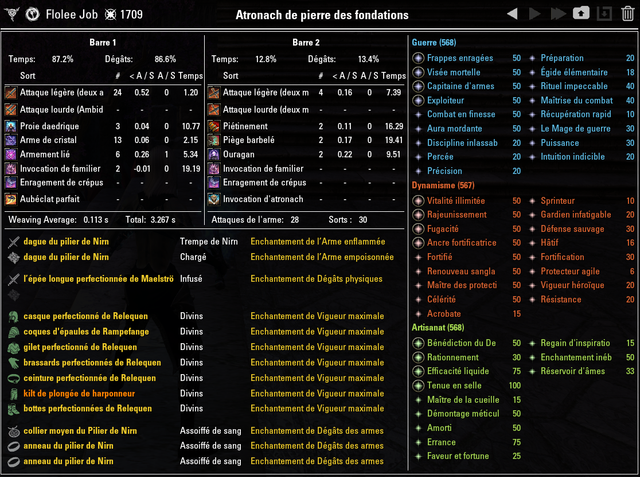This screenshot has height=477, width=640.
Task: Click the Efficacité liquide champion skill
Action: [x=458, y=371]
